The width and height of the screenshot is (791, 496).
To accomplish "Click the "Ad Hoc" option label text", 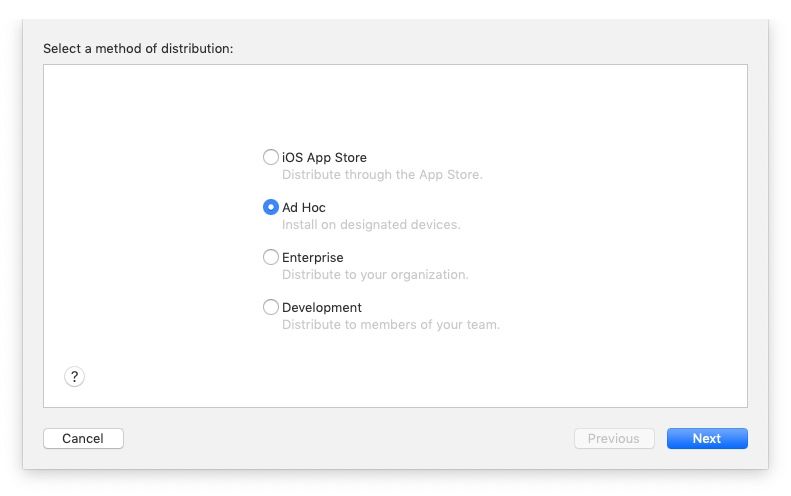I will coord(304,207).
